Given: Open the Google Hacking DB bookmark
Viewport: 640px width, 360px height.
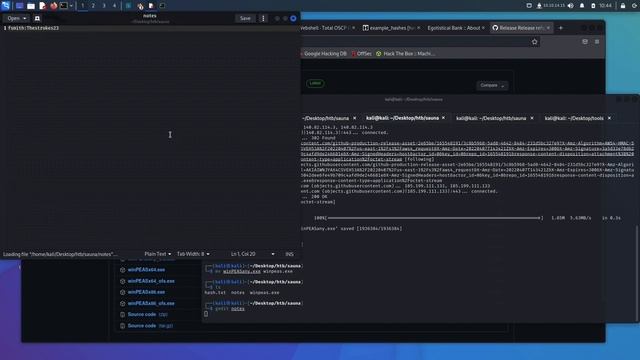Looking at the screenshot, I should (324, 53).
